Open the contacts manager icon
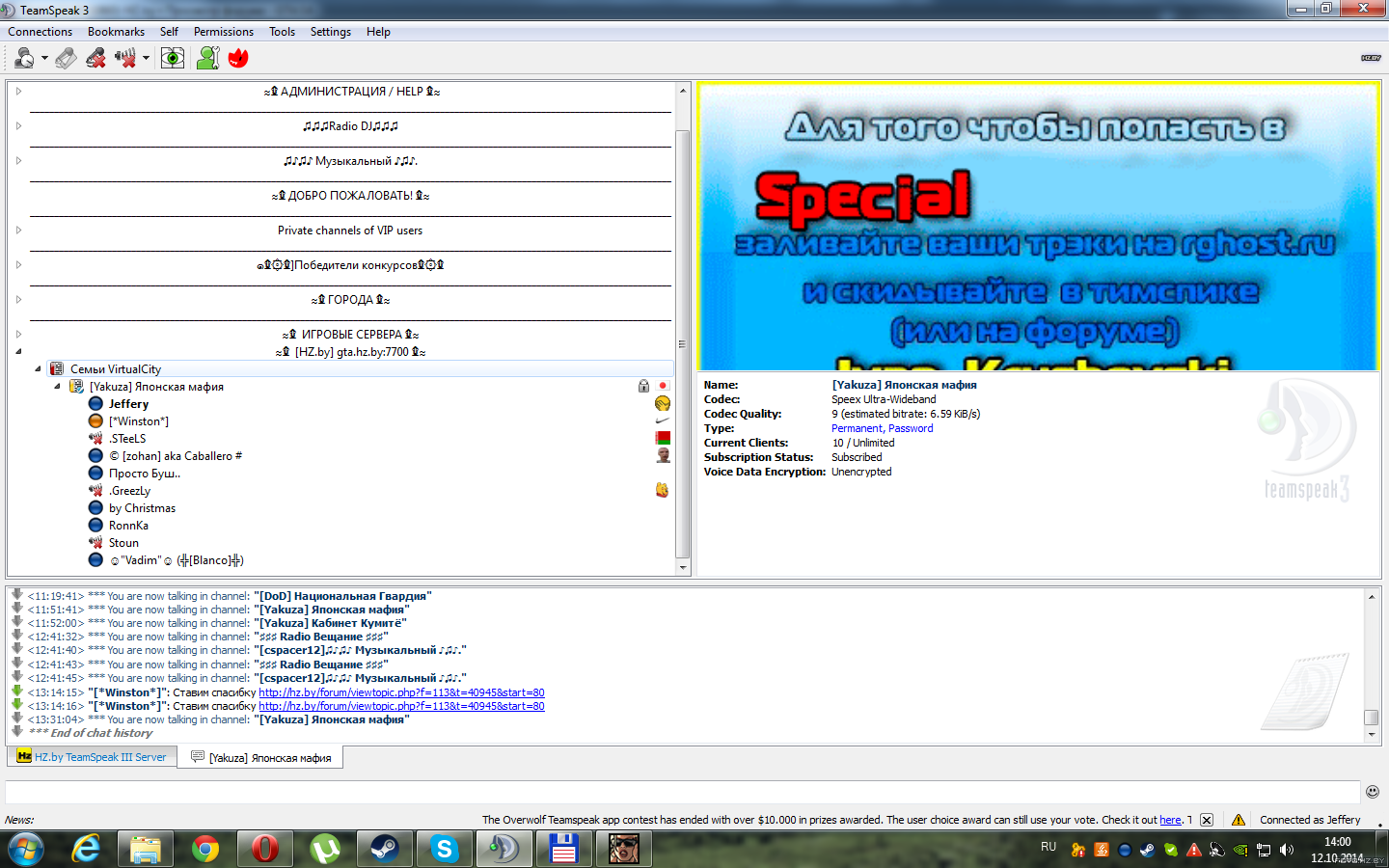The image size is (1389, 868). click(207, 59)
